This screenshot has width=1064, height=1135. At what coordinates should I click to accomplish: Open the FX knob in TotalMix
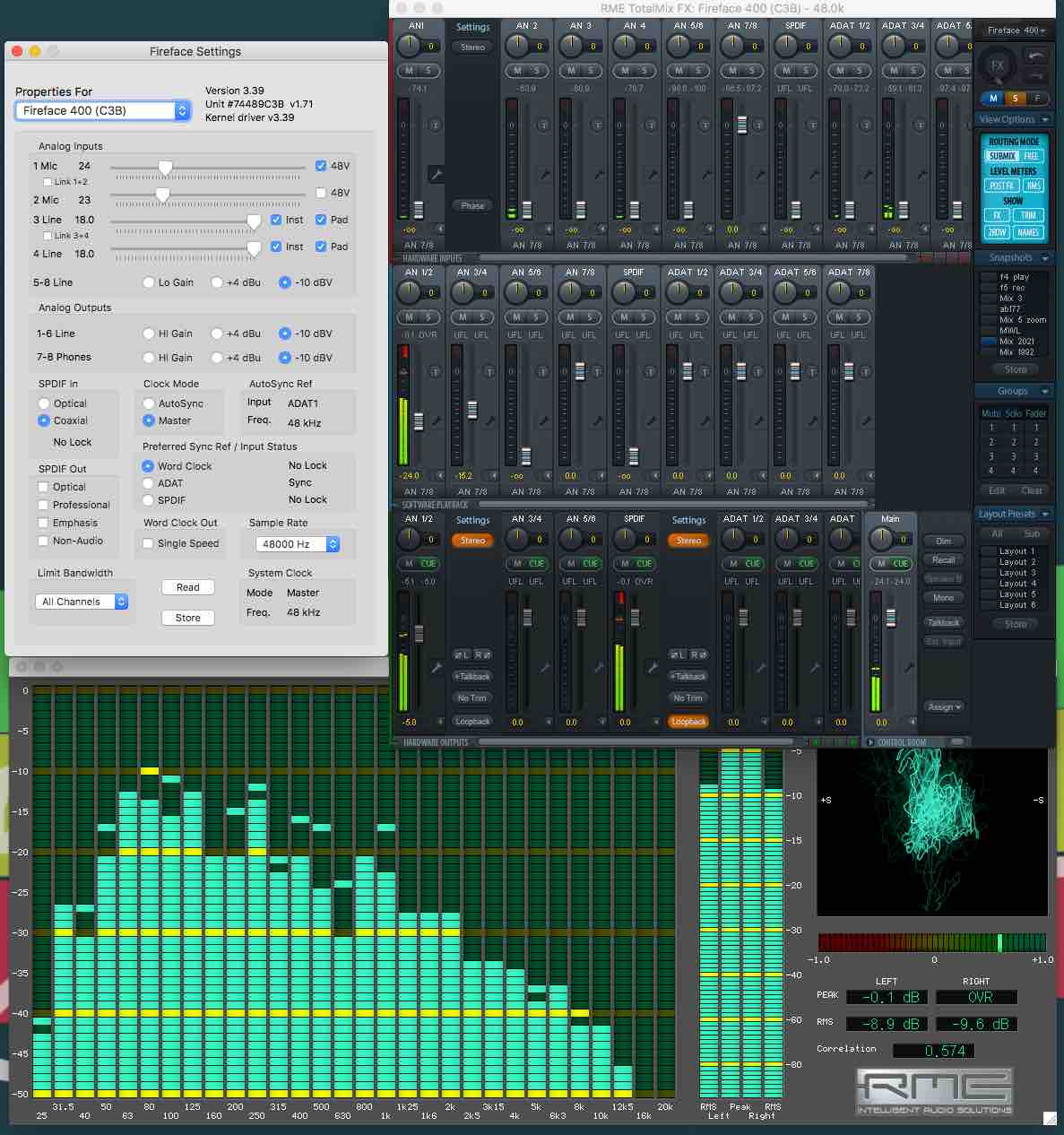pyautogui.click(x=997, y=65)
